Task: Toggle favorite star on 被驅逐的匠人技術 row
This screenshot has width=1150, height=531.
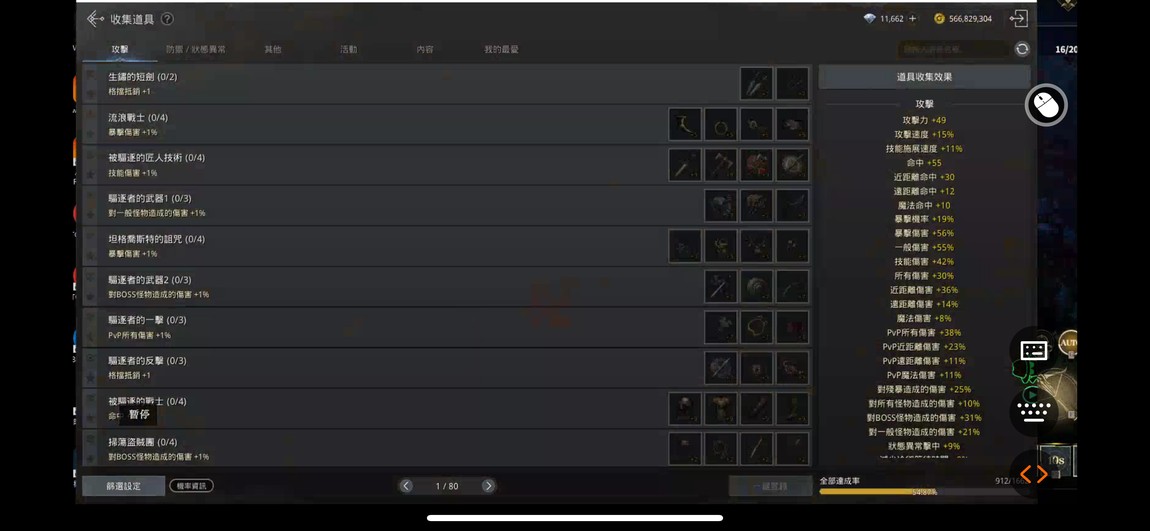Action: 90,175
